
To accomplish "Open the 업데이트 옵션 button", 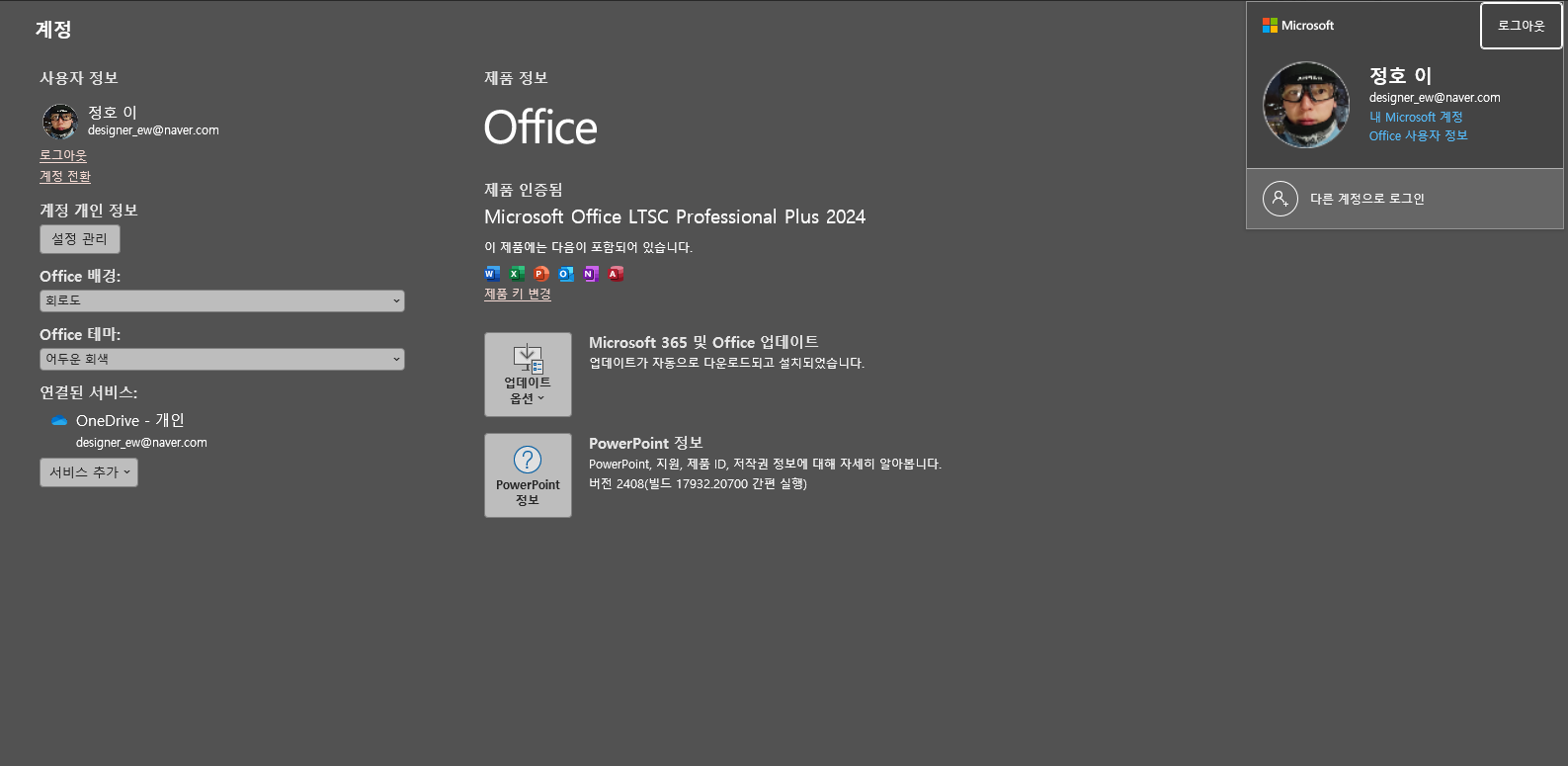I will (x=528, y=375).
